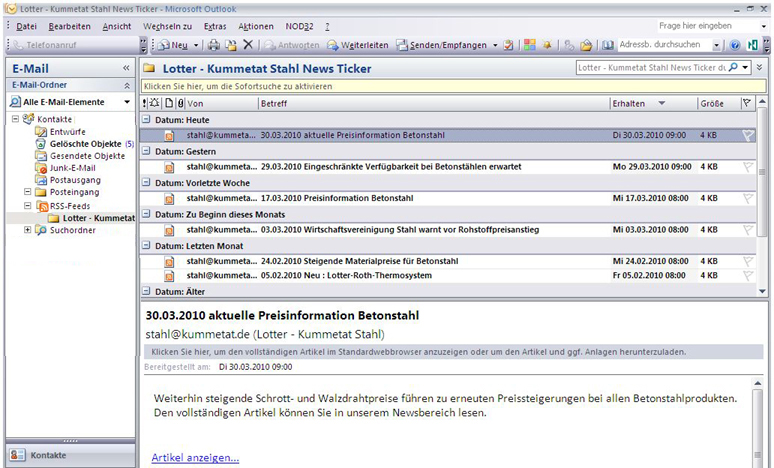This screenshot has width=774, height=468.
Task: Flag the 03.03.2010 Wirtschaftsvereinigung message
Action: [748, 230]
